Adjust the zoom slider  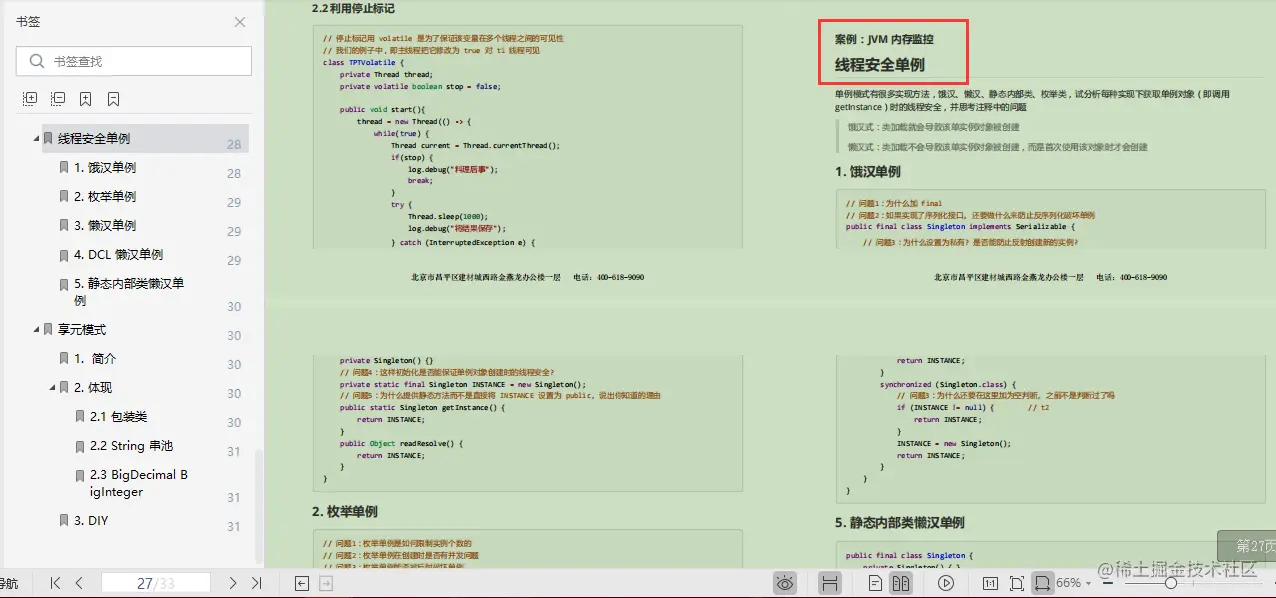1170,583
